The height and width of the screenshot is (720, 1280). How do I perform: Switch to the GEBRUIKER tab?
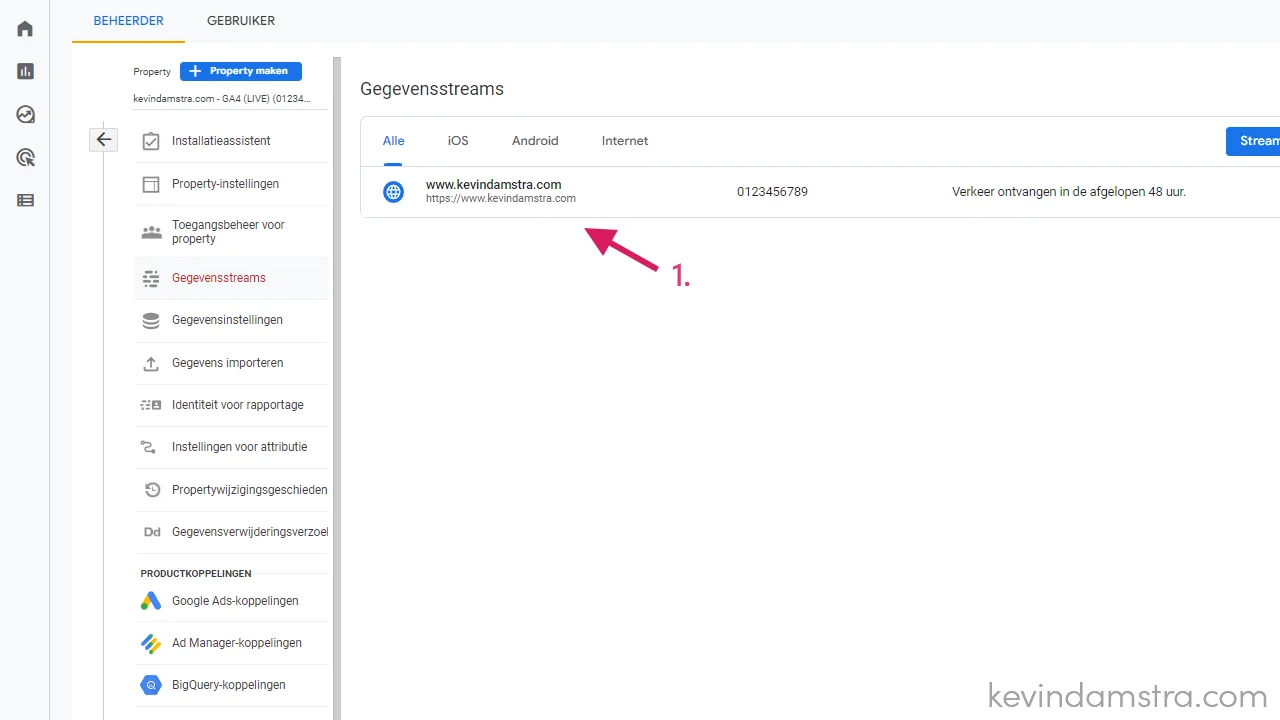point(241,20)
